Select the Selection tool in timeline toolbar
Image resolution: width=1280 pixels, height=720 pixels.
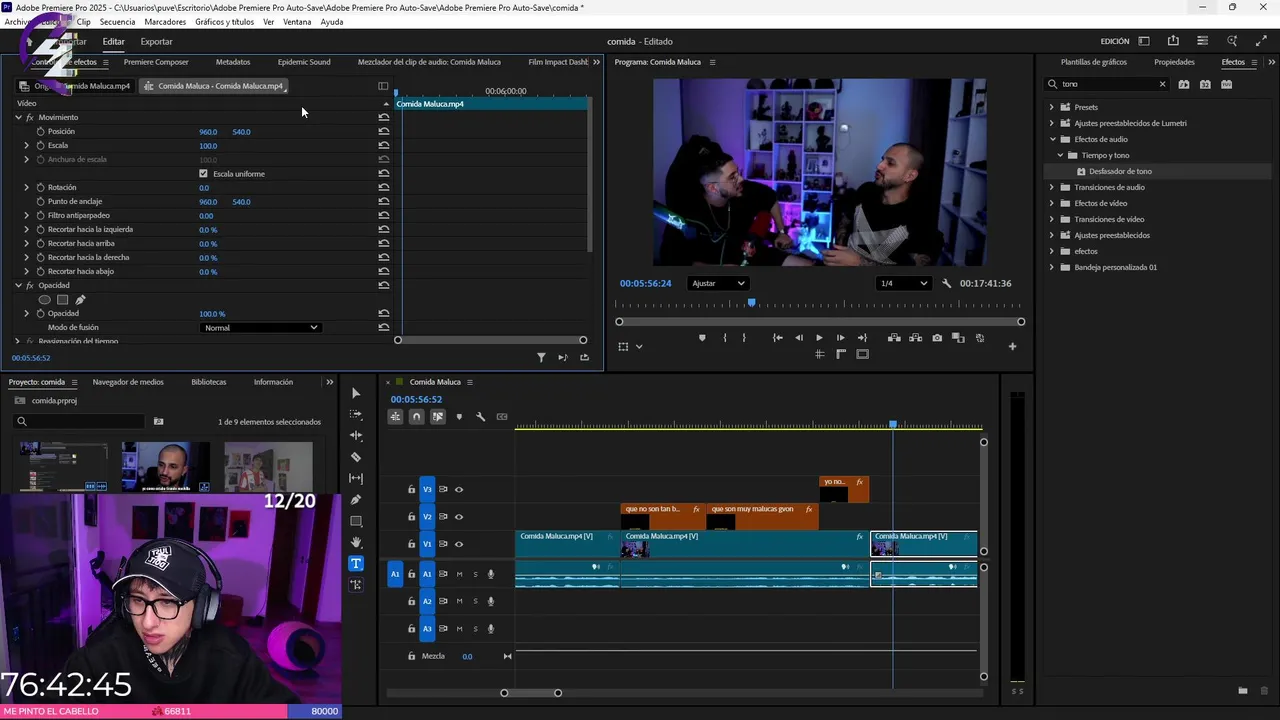pos(356,393)
